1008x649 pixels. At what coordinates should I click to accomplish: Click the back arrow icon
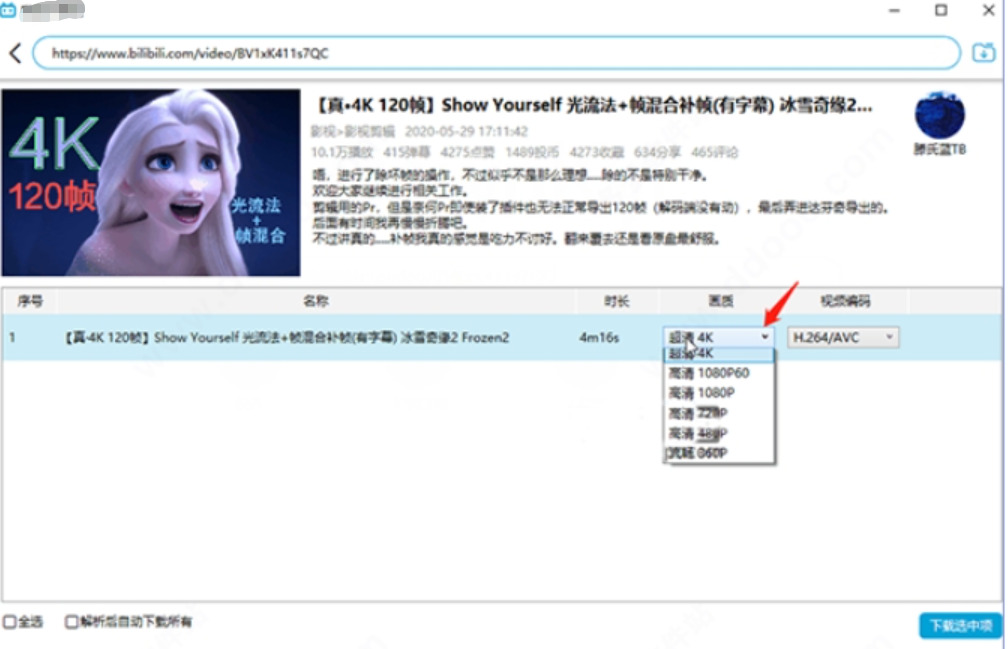click(x=15, y=53)
